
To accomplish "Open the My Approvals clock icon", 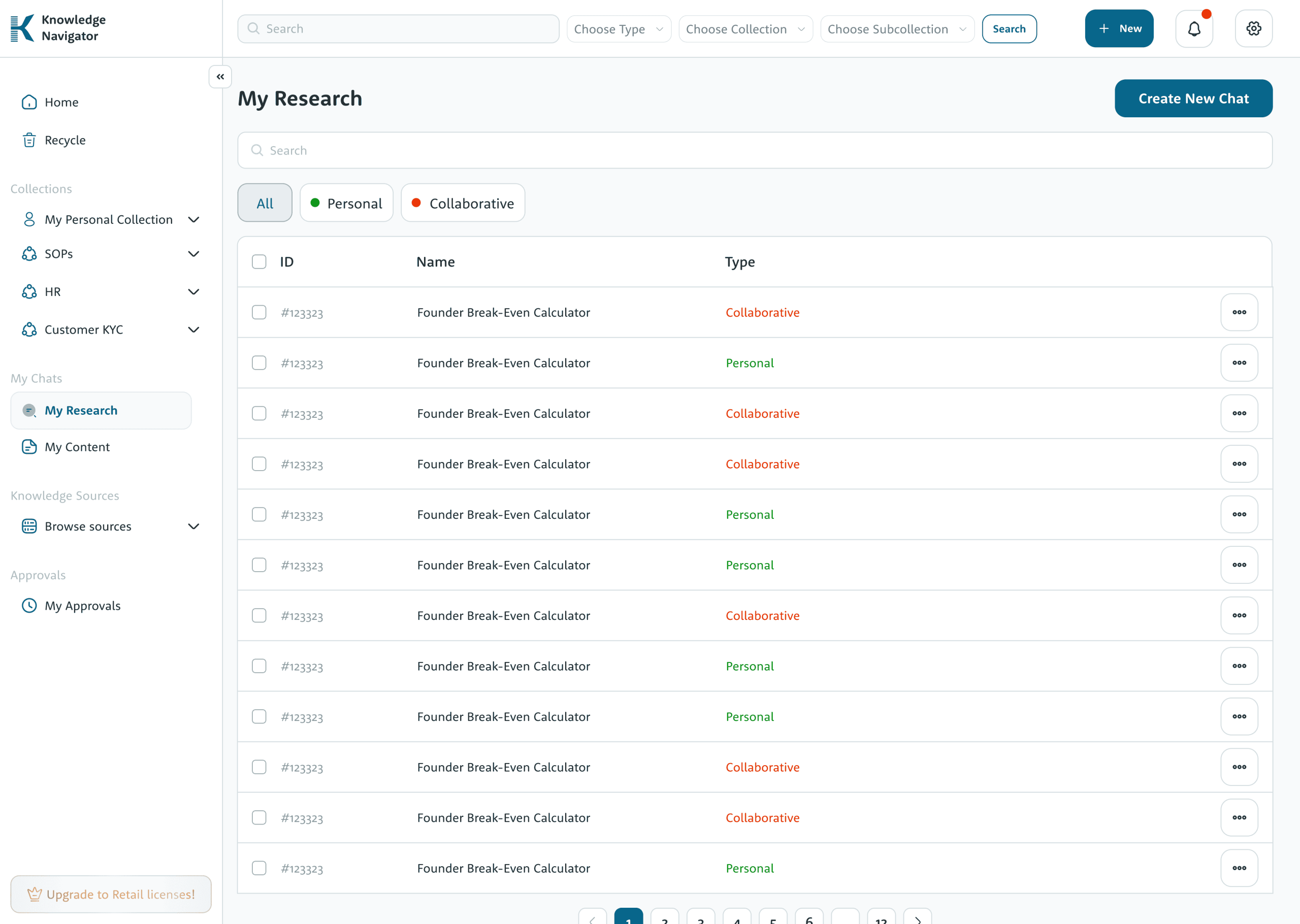I will [29, 605].
